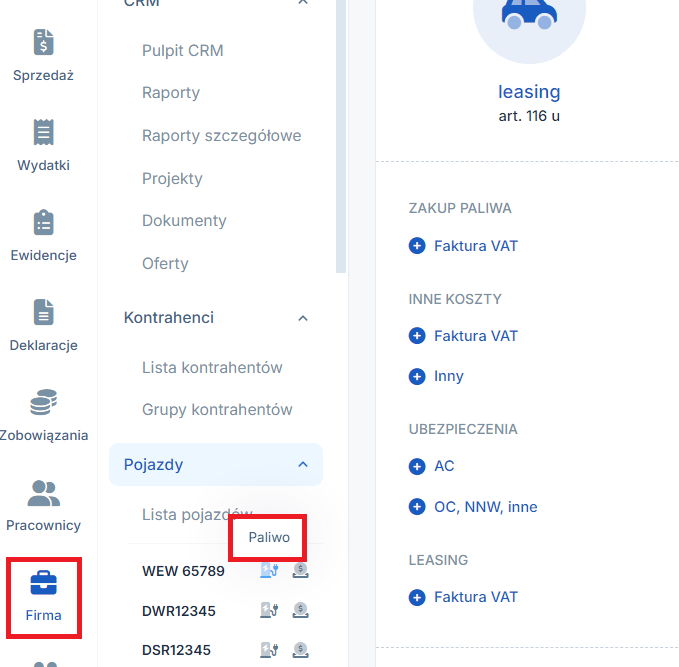The image size is (679, 667).
Task: Open Pulpit CRM menu item
Action: click(x=183, y=51)
